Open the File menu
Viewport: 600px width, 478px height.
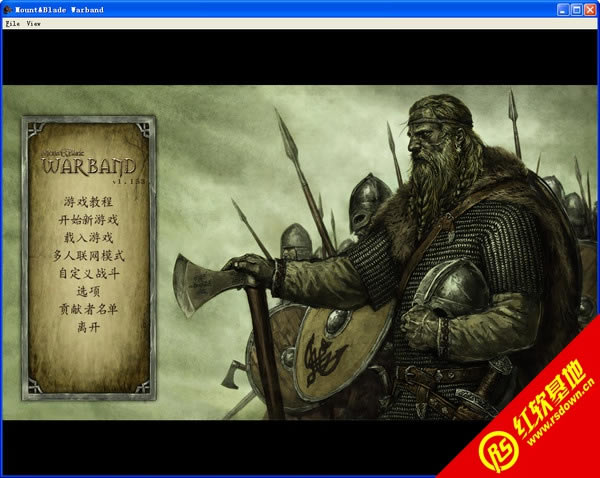13,22
